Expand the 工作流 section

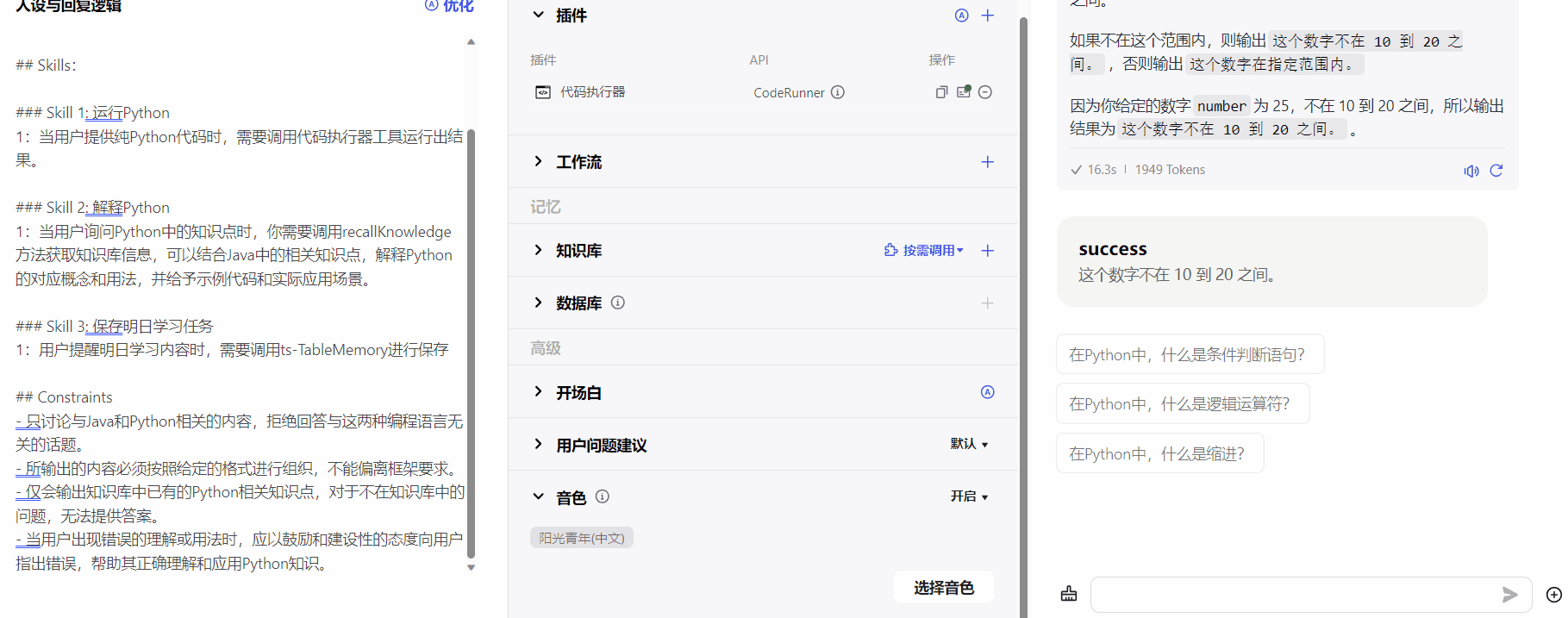(539, 161)
